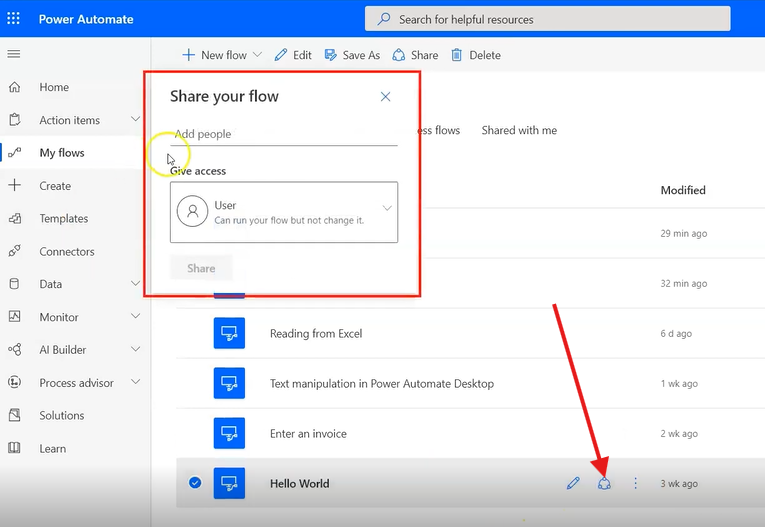Click the Templates icon in the sidebar
The image size is (765, 527).
15,219
